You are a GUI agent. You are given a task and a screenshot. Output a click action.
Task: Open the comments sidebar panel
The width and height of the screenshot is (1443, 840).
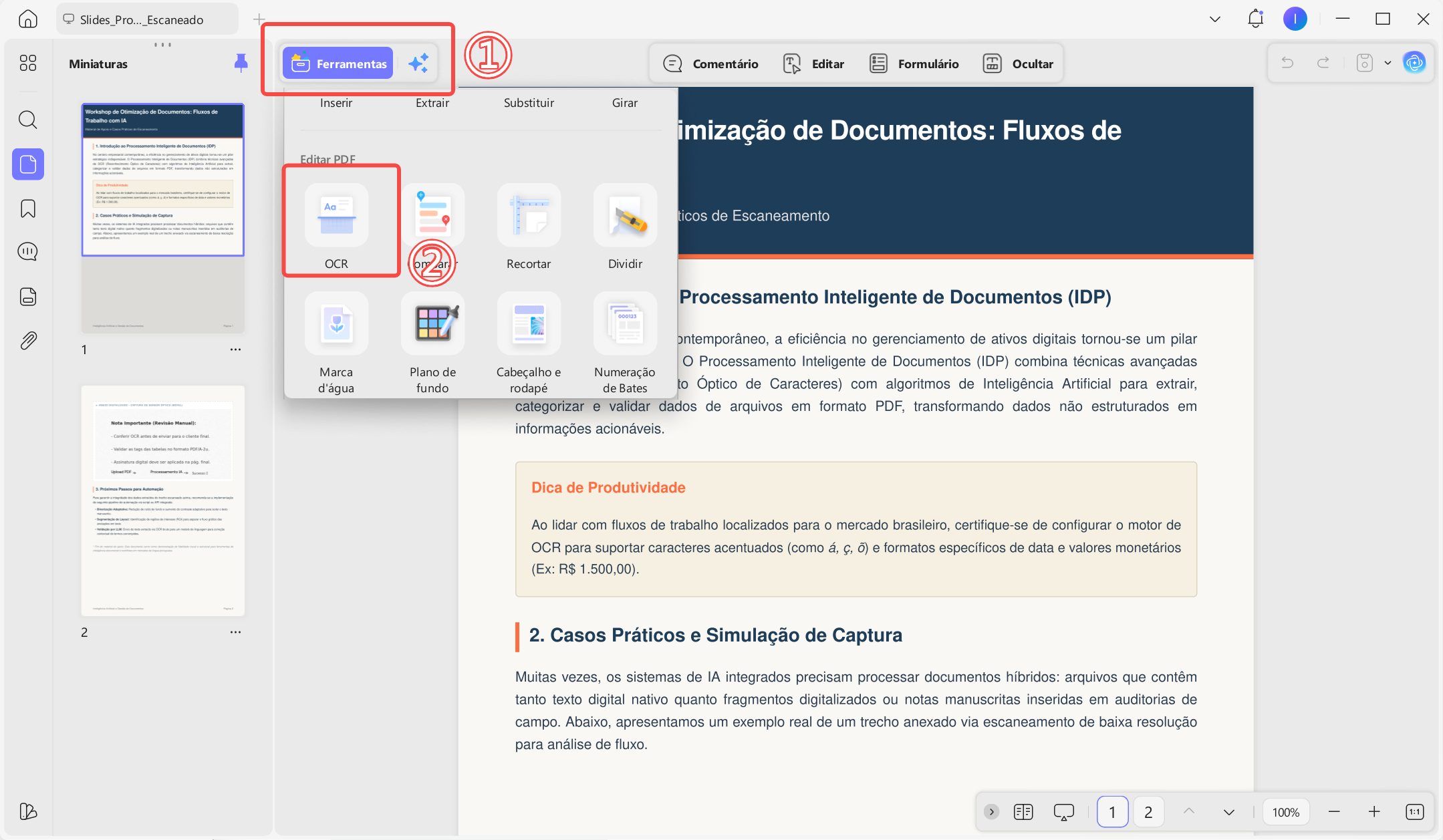(x=28, y=251)
